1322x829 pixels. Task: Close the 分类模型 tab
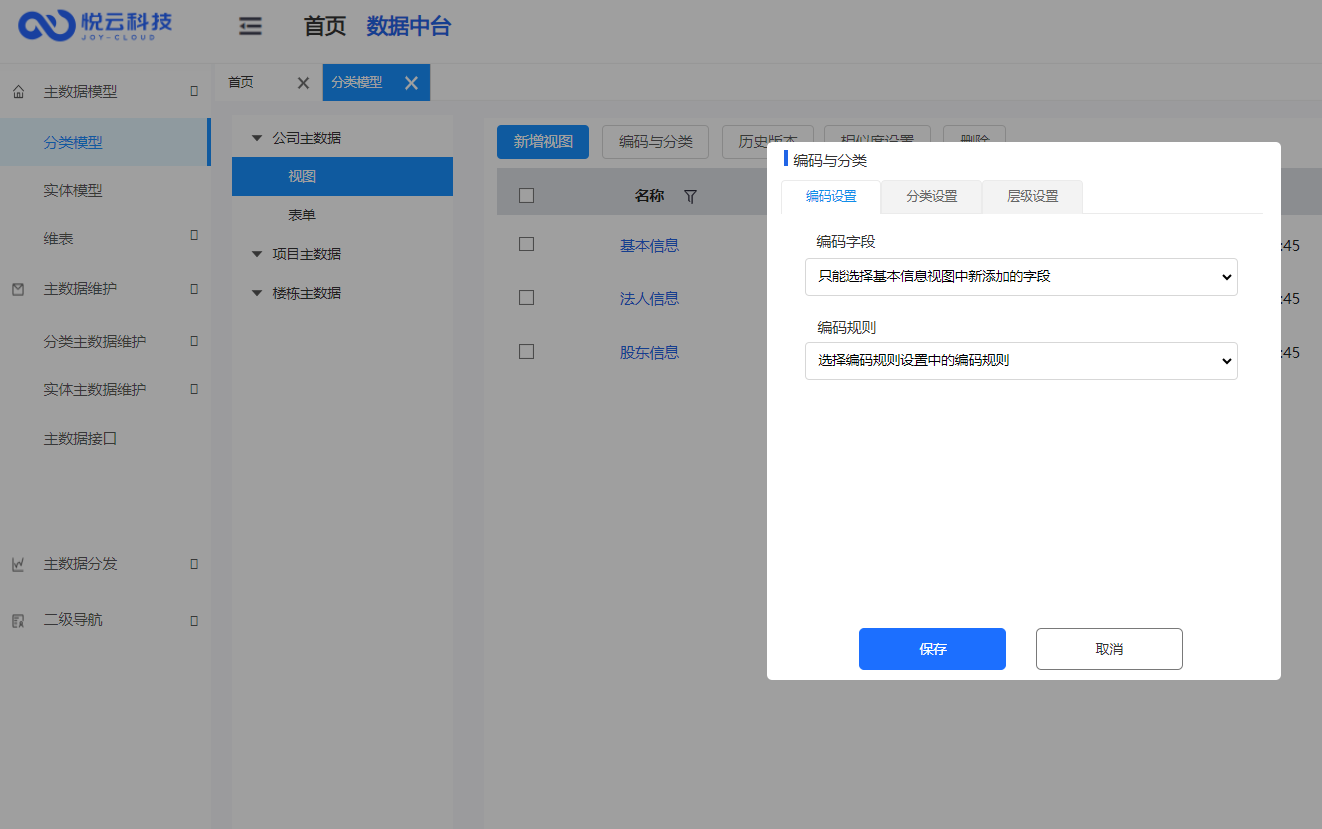point(411,83)
